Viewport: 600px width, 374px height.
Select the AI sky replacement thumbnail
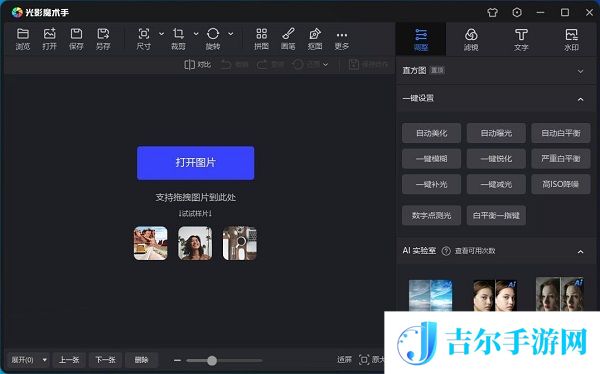coord(430,295)
